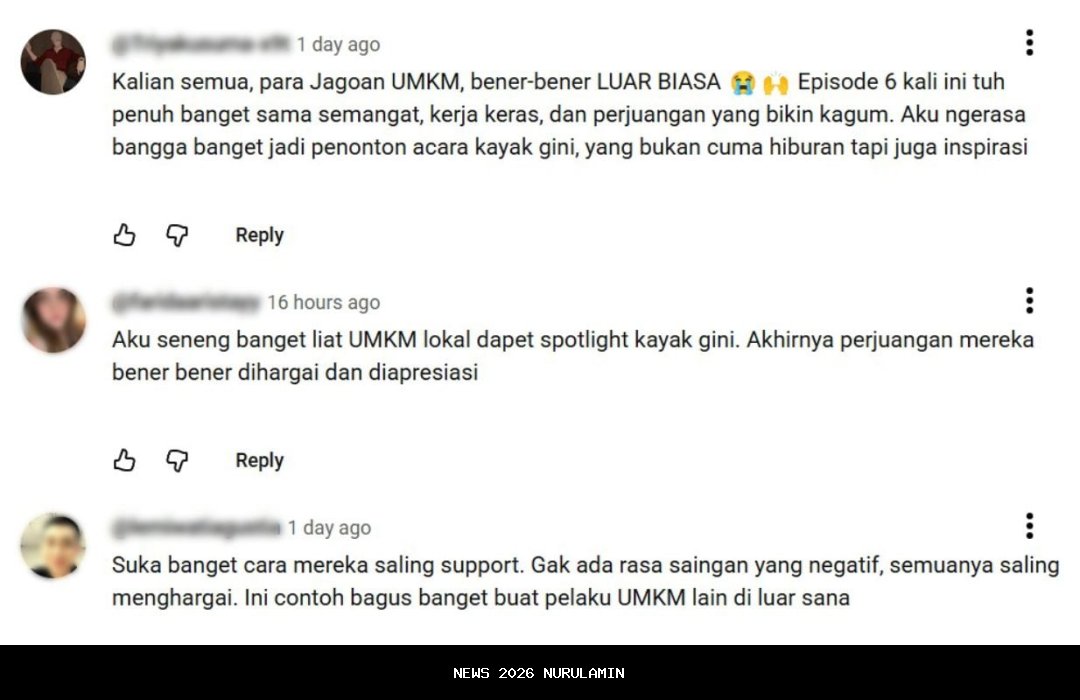The height and width of the screenshot is (700, 1080).
Task: Open the blurred username on the 16 hours ago comment
Action: 186,302
